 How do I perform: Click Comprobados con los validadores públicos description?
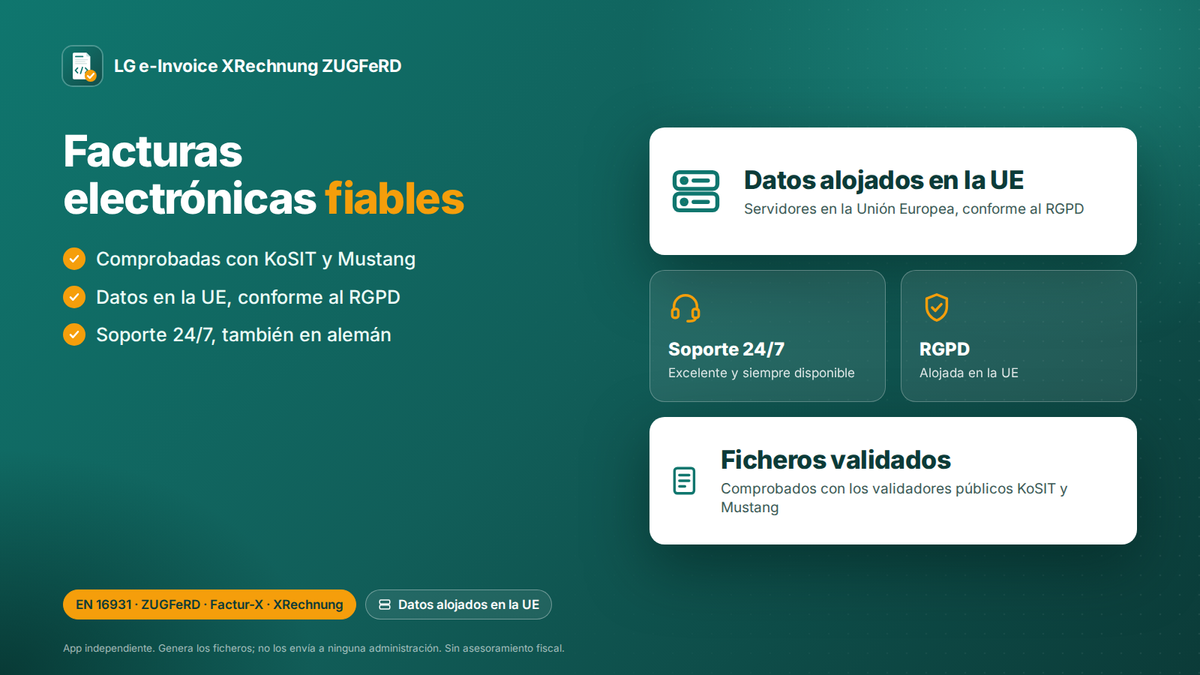[895, 498]
